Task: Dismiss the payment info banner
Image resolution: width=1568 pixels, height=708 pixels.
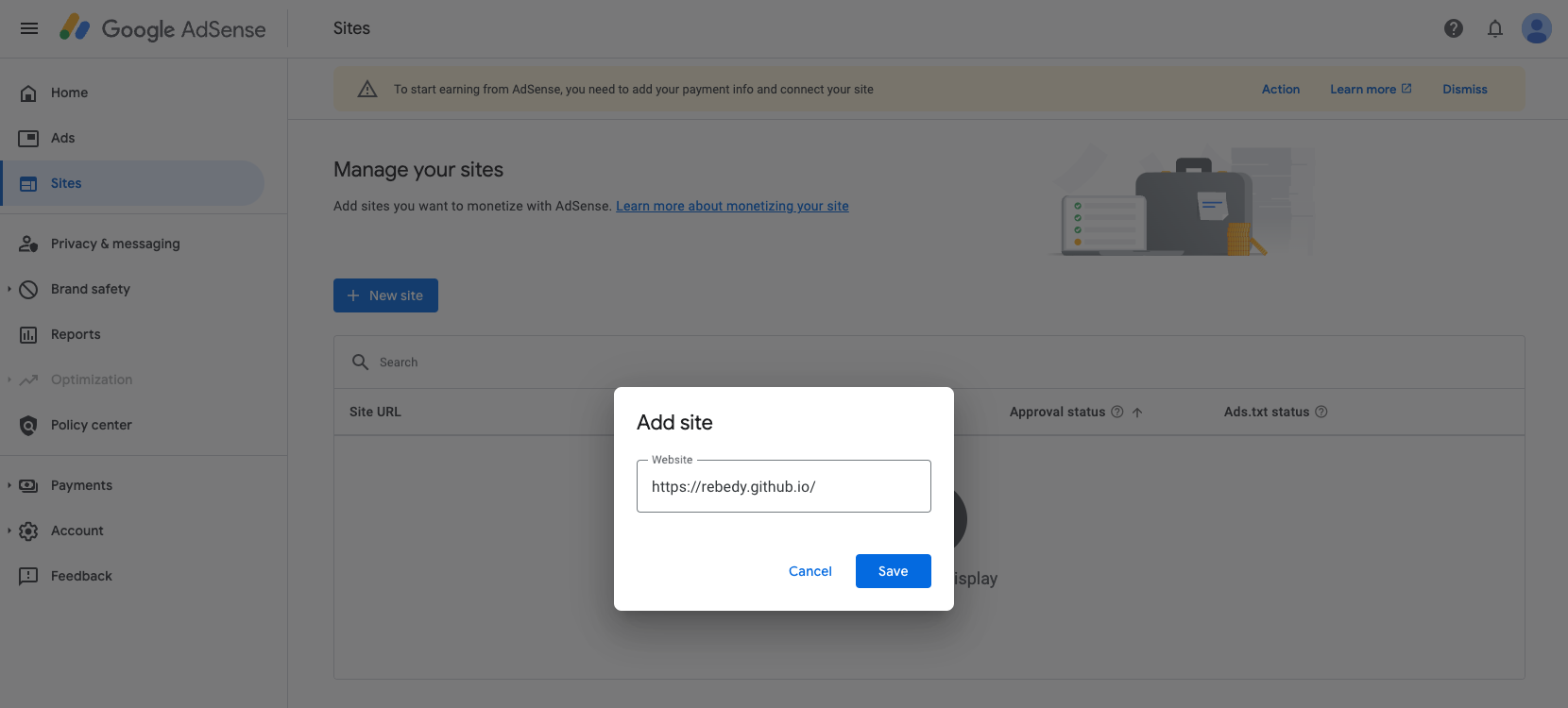Action: pos(1465,89)
